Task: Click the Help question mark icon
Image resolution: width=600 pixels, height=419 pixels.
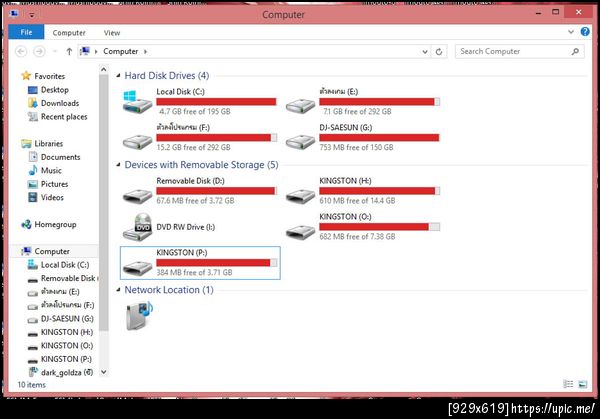Action: point(585,32)
